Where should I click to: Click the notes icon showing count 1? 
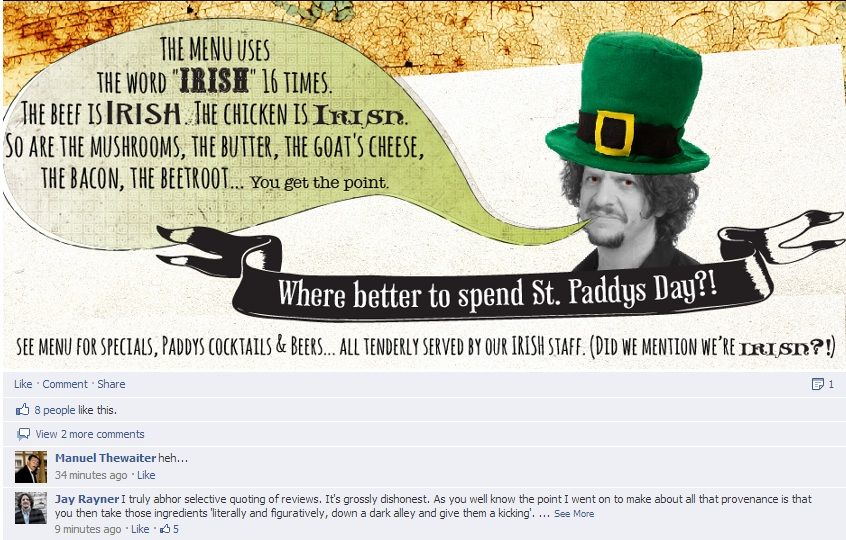coord(818,384)
